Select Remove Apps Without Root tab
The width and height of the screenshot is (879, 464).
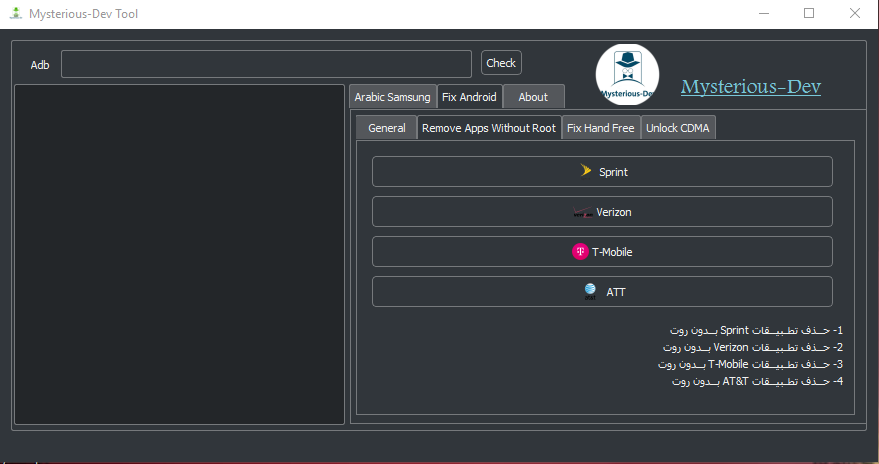point(489,128)
